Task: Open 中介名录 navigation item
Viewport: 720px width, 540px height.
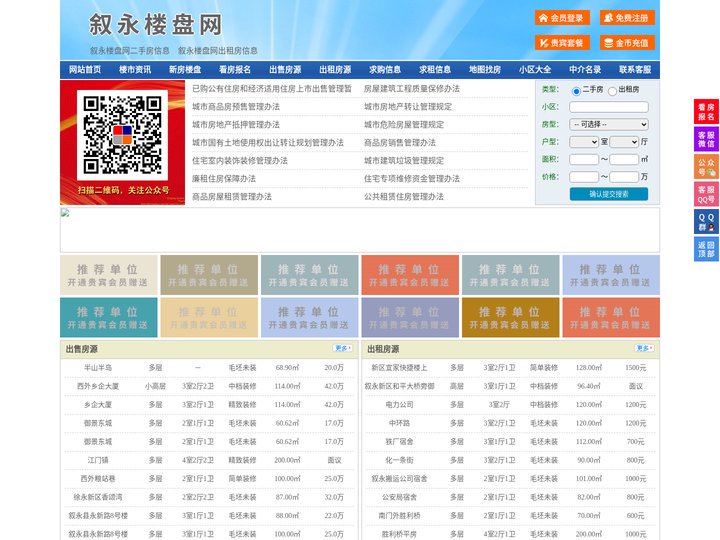Action: tap(585, 70)
